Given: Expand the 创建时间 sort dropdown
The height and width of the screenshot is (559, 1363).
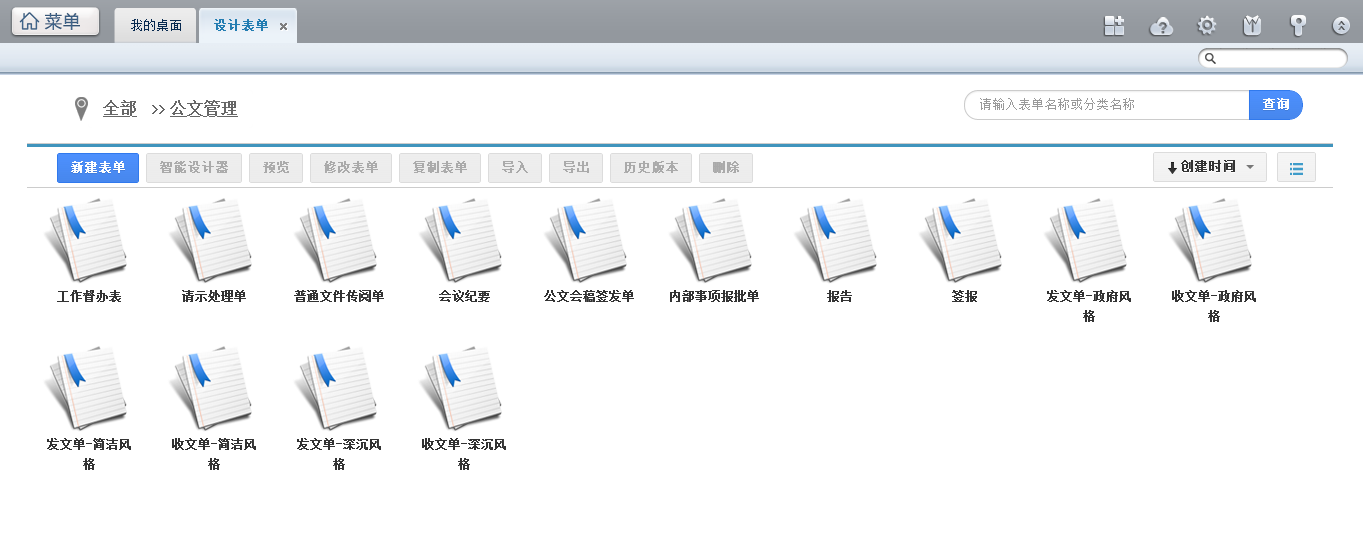Looking at the screenshot, I should [1209, 168].
